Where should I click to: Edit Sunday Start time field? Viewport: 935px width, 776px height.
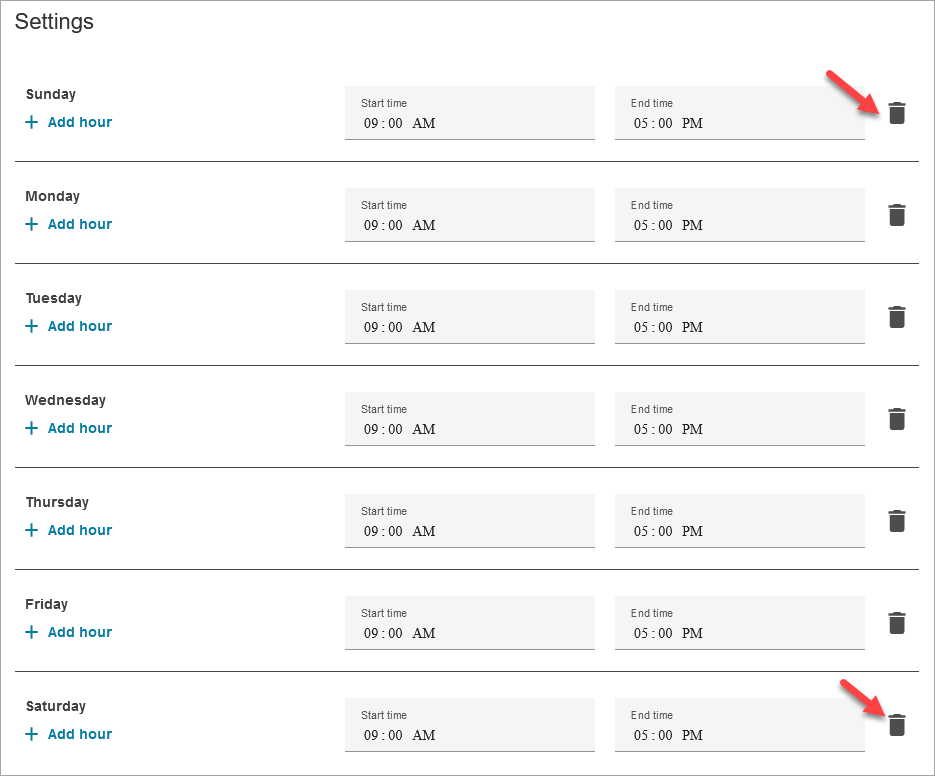pyautogui.click(x=470, y=113)
